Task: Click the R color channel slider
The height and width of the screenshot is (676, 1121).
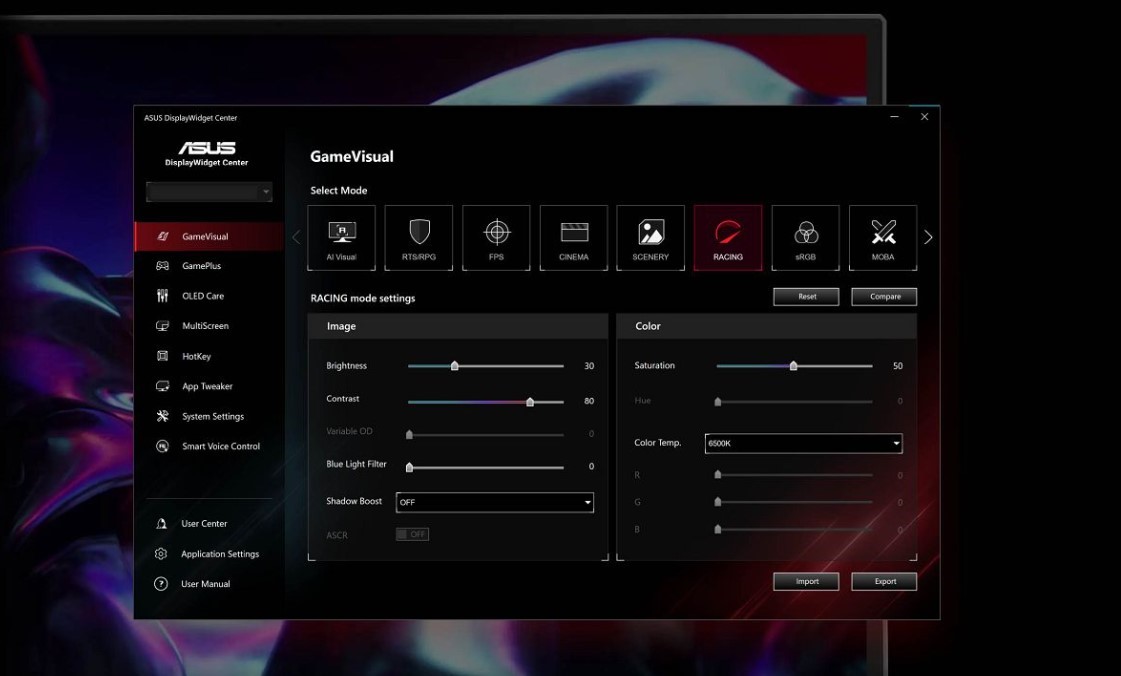Action: click(x=794, y=474)
